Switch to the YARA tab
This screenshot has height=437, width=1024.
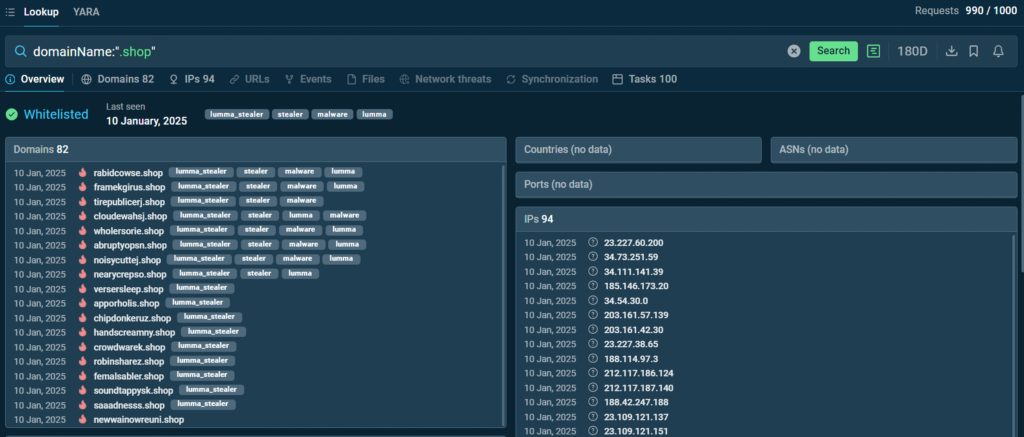click(86, 12)
